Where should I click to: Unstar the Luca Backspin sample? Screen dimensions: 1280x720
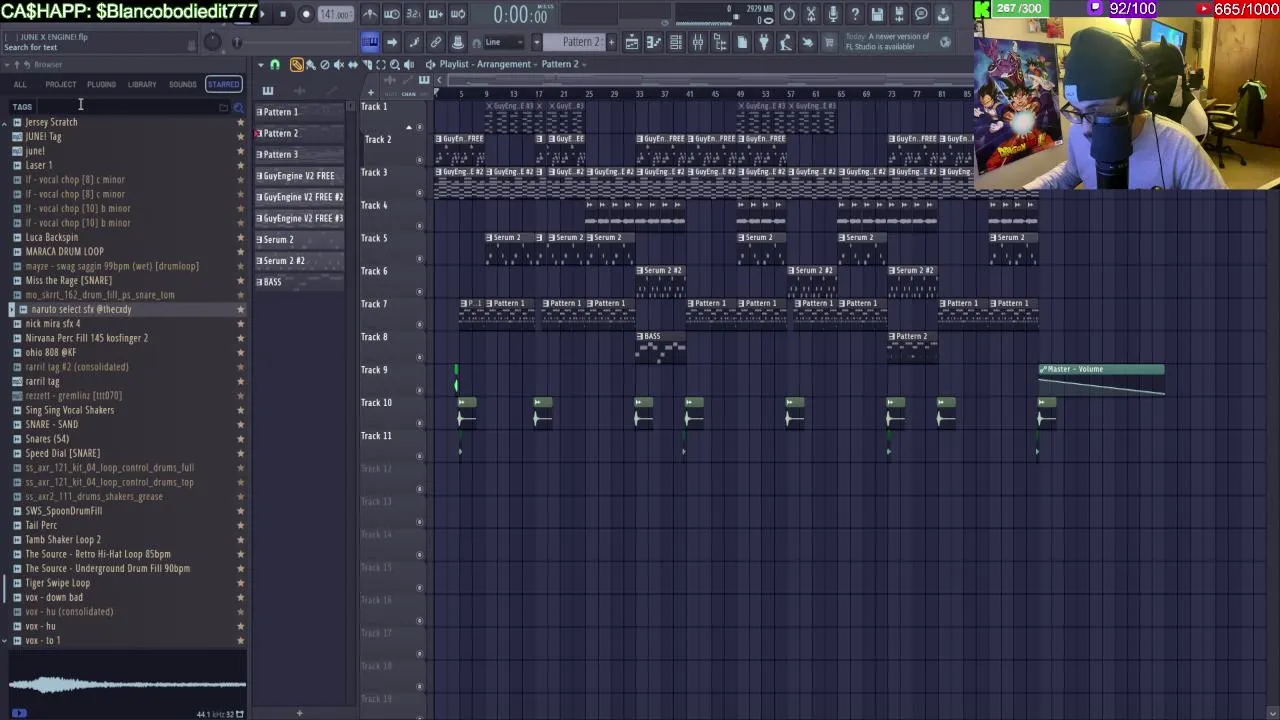240,237
